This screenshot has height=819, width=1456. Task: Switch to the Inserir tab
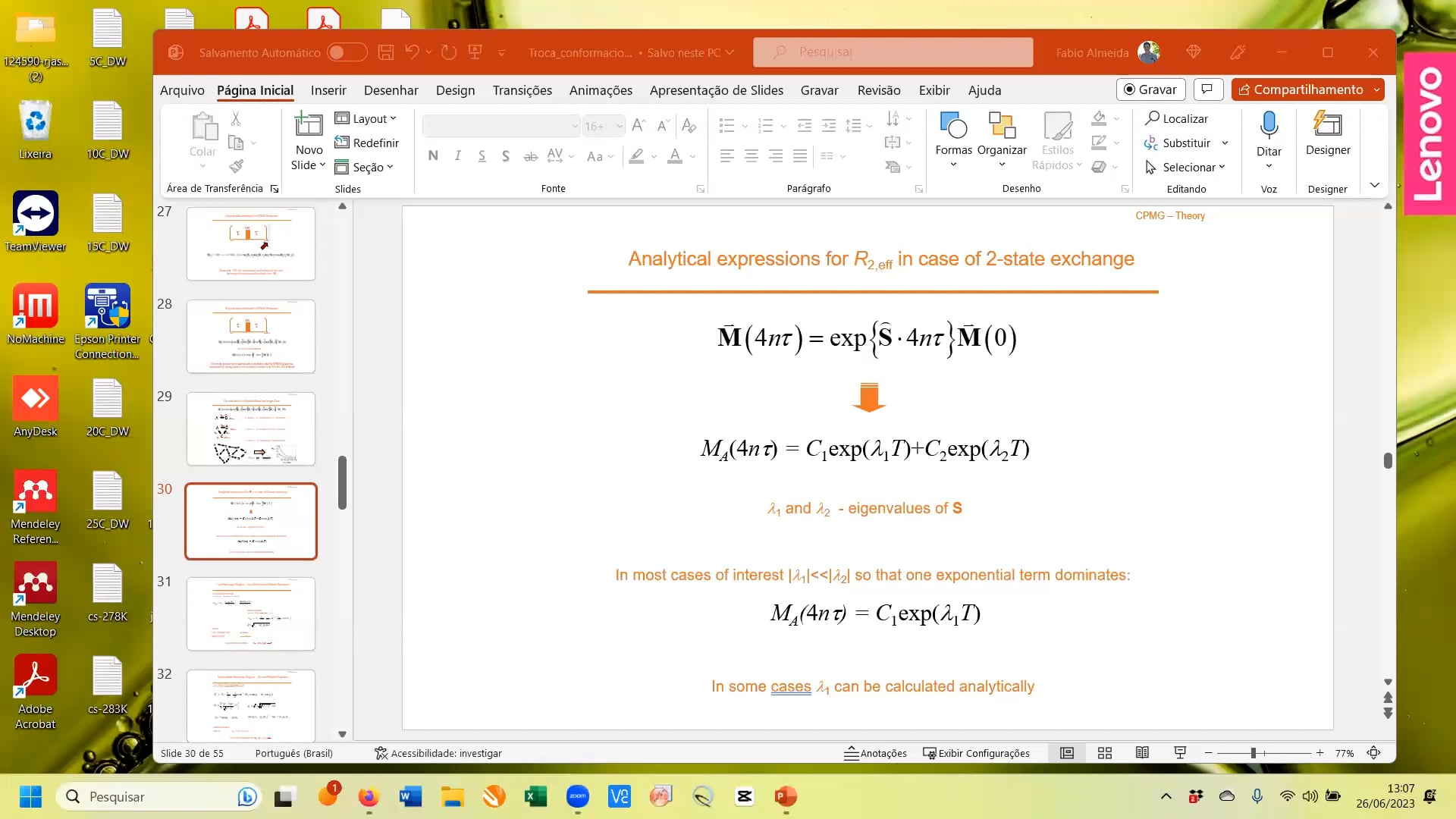click(x=328, y=90)
